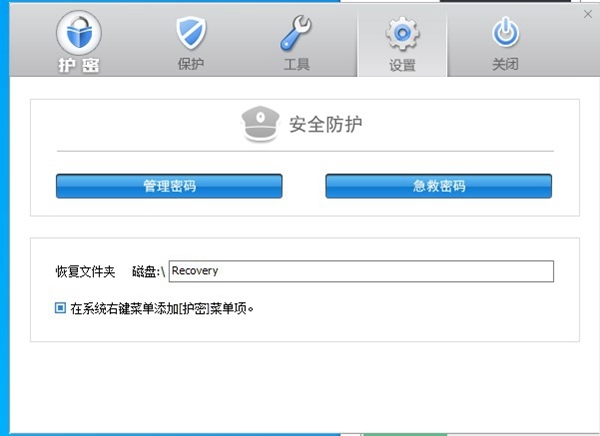Click the 工具 tab label
Viewport: 600px width, 436px height.
tap(297, 64)
